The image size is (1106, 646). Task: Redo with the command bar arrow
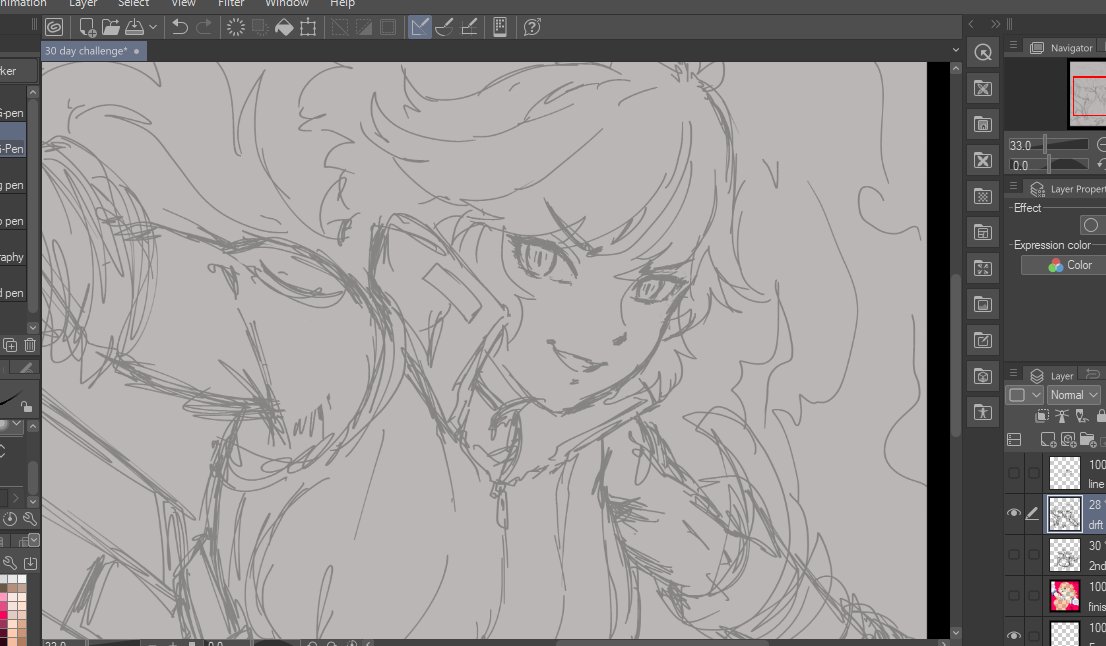point(204,28)
